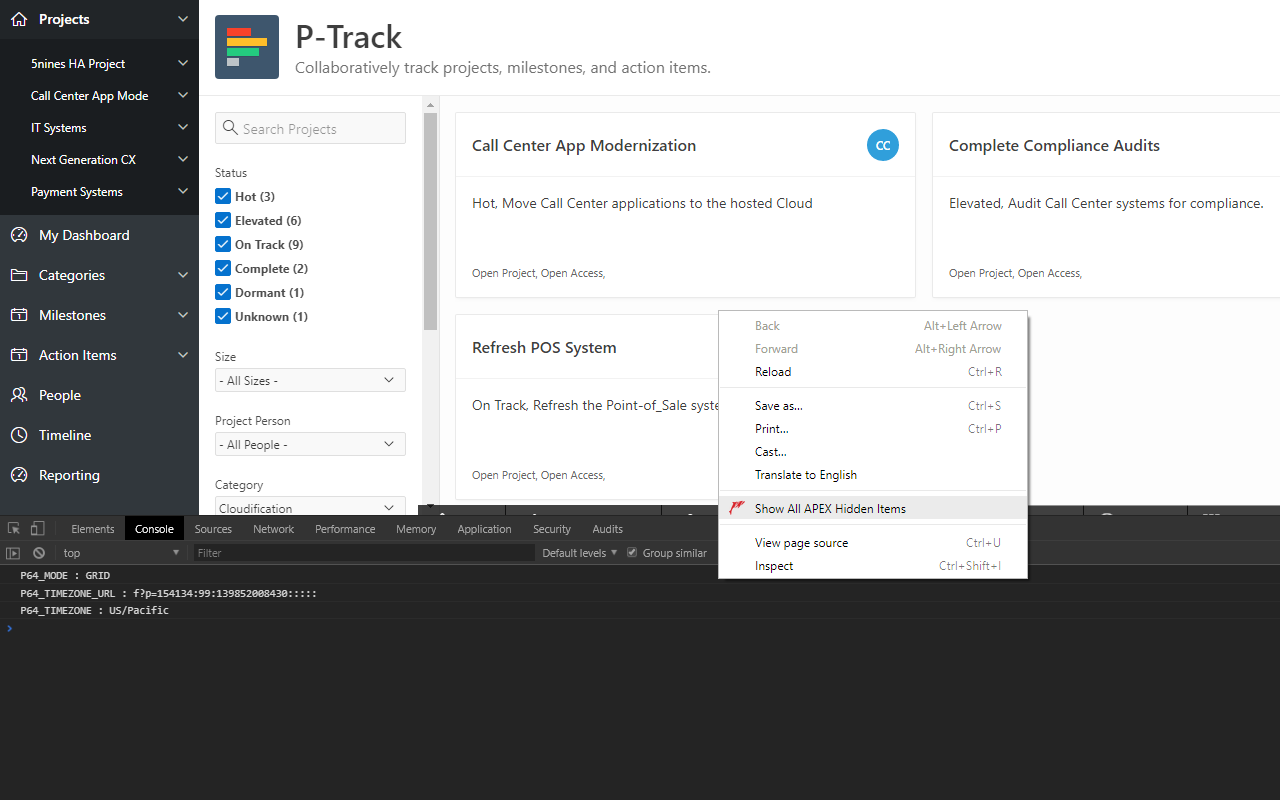Uncheck the Elevated (6) status checkbox

point(223,220)
